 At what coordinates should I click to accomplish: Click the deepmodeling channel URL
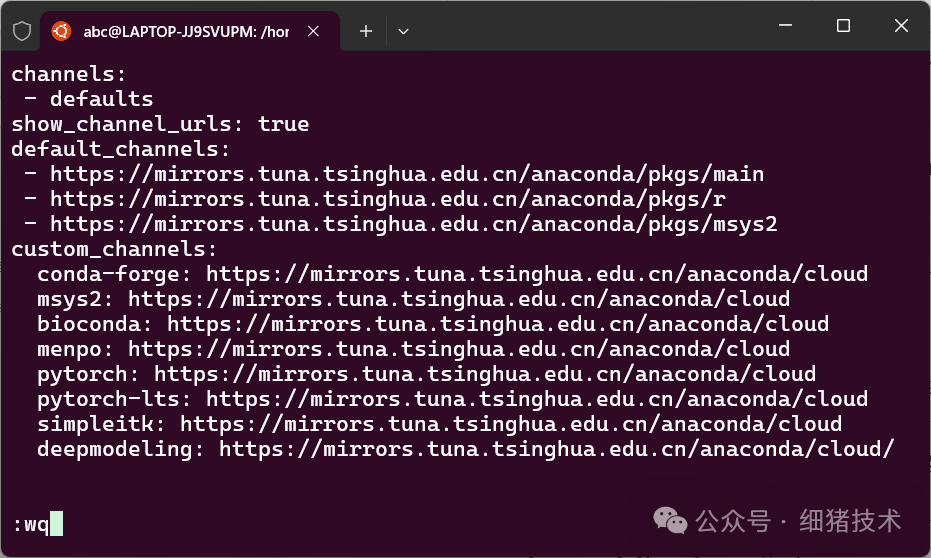point(556,449)
